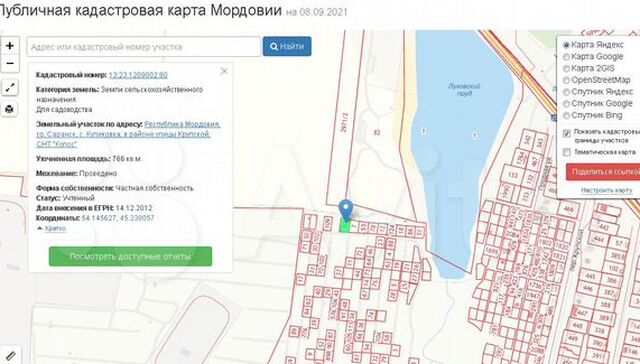Enable Тематическая карта checkbox
The image size is (640, 364).
567,152
